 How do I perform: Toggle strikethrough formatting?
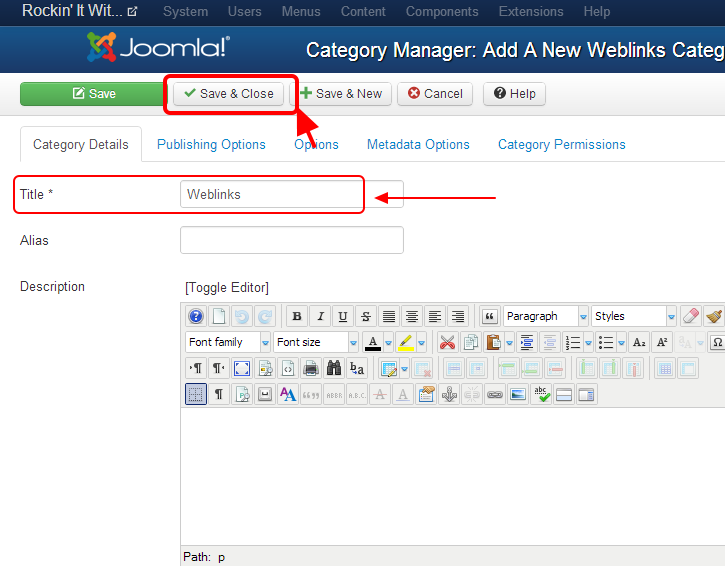tap(366, 316)
